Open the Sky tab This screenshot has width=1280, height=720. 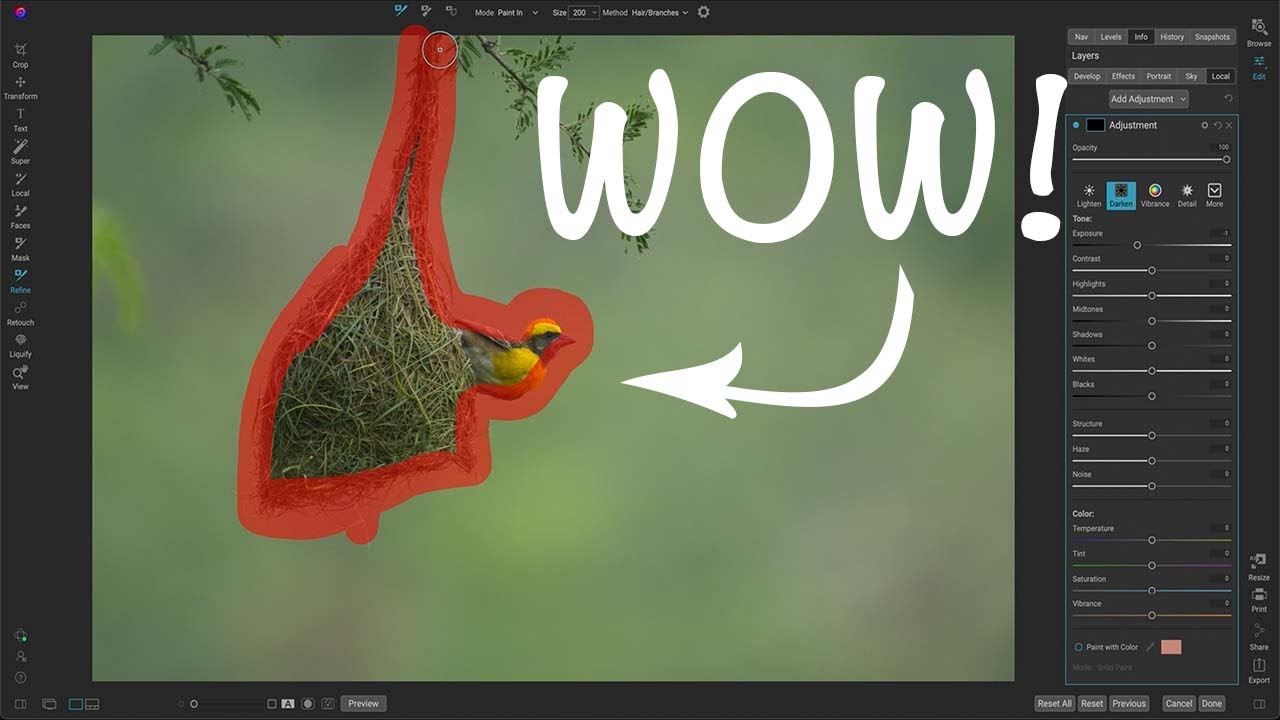[x=1192, y=76]
